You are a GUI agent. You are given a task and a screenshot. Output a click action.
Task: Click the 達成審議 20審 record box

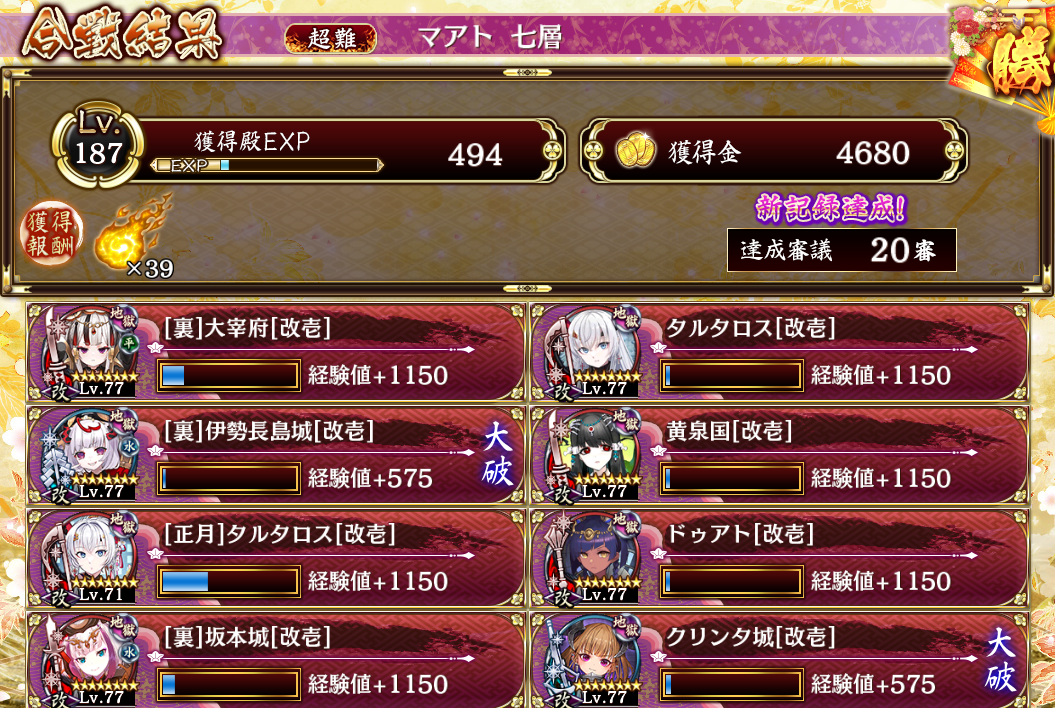point(842,250)
